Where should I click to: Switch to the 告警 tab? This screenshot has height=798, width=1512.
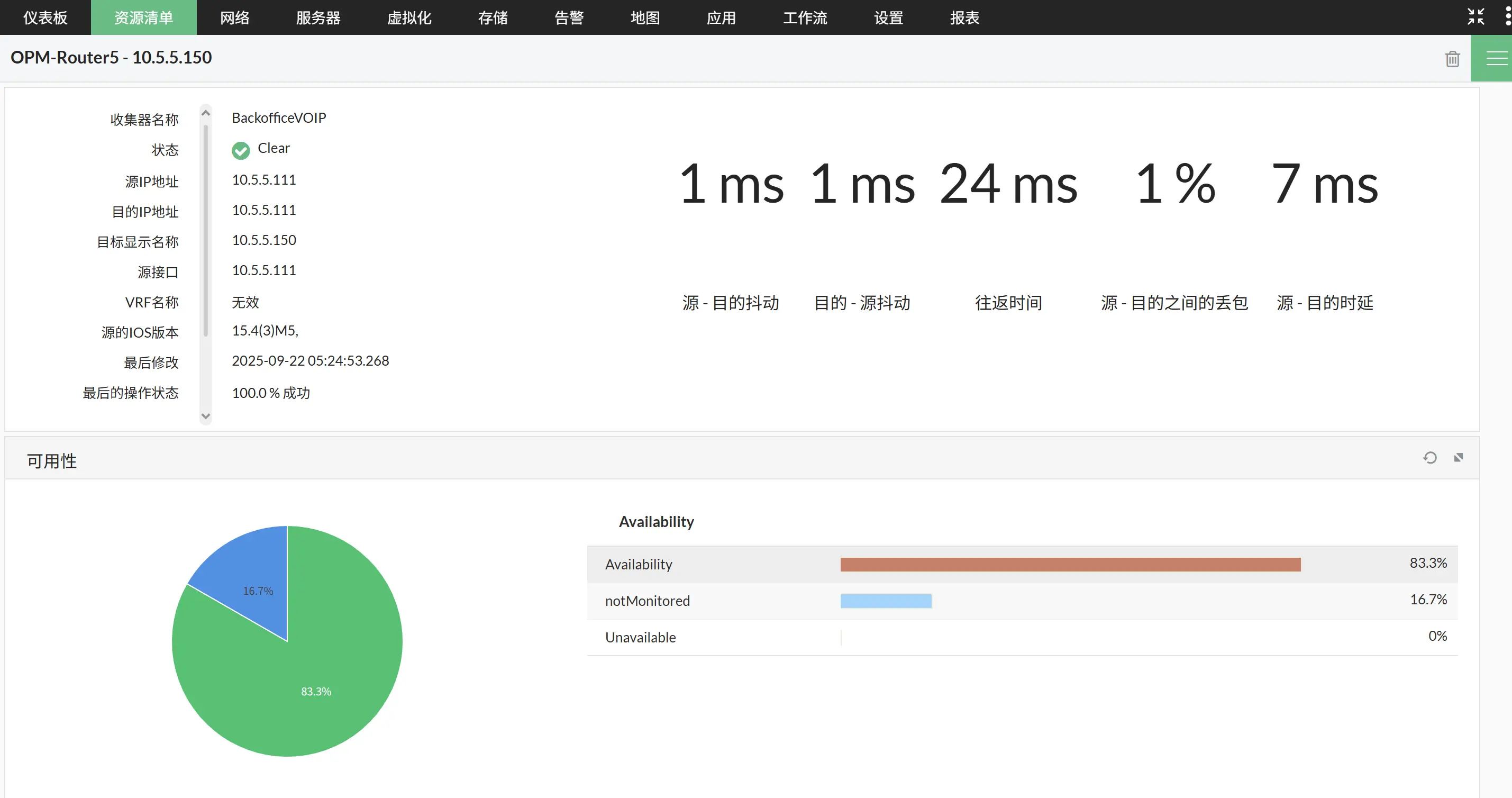(569, 17)
